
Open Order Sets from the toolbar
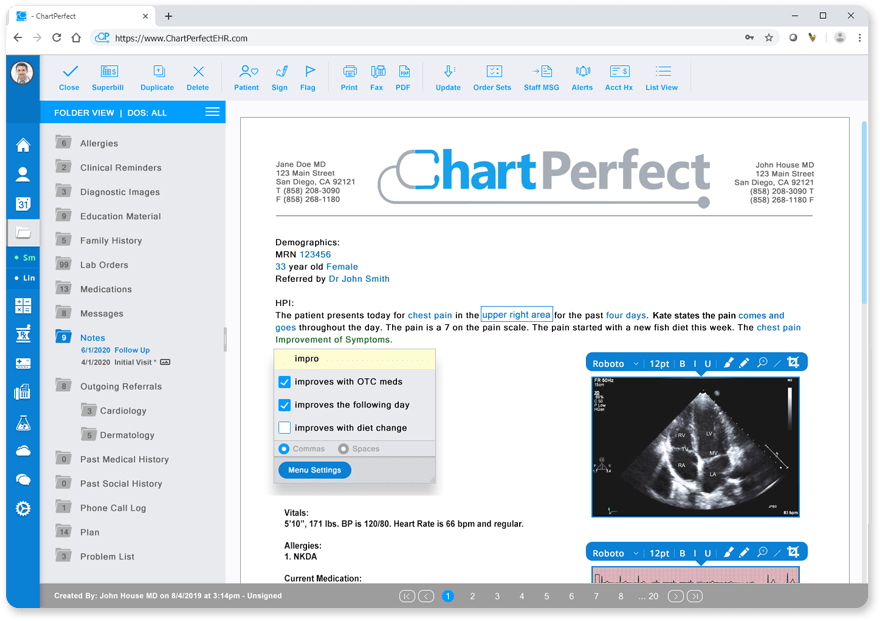(492, 77)
